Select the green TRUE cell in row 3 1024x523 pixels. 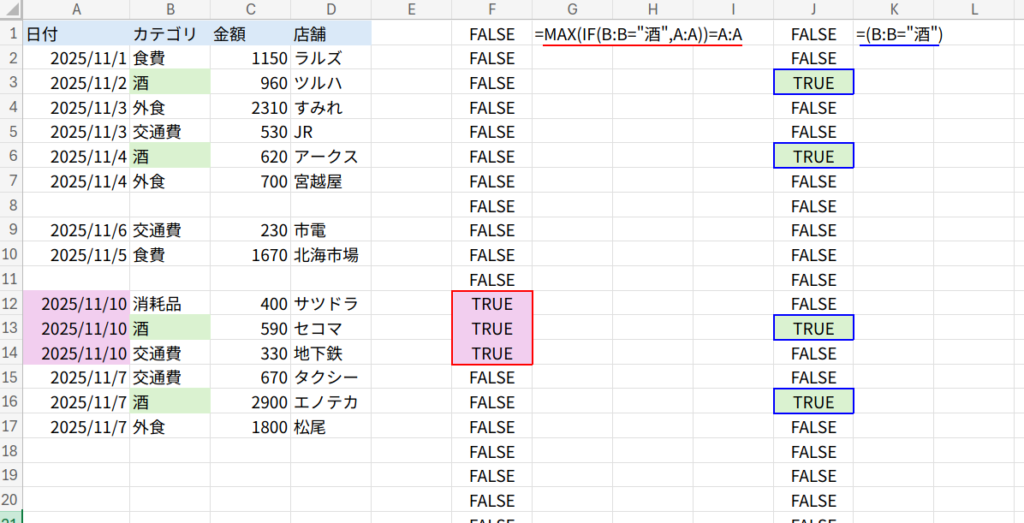[813, 83]
